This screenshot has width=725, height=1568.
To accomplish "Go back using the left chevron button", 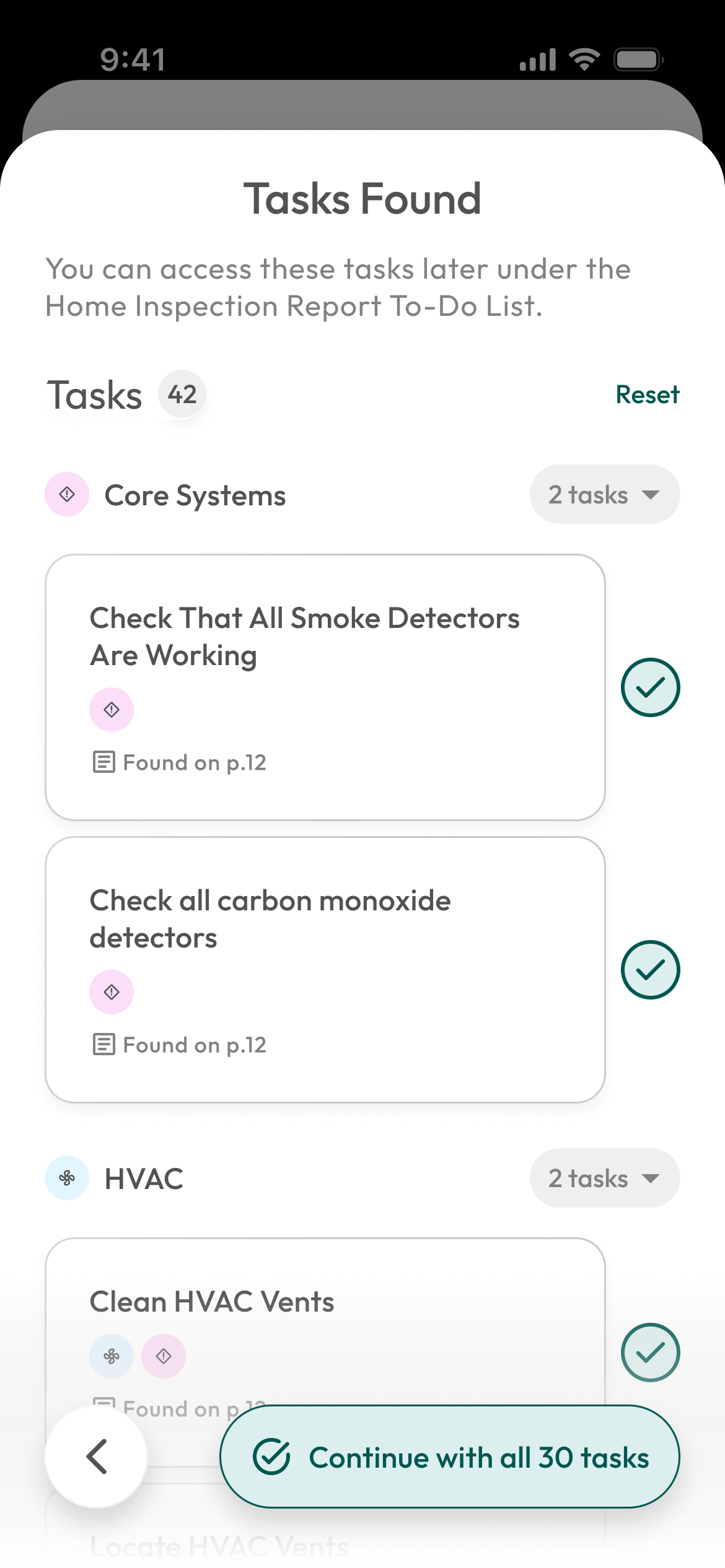I will 96,1457.
